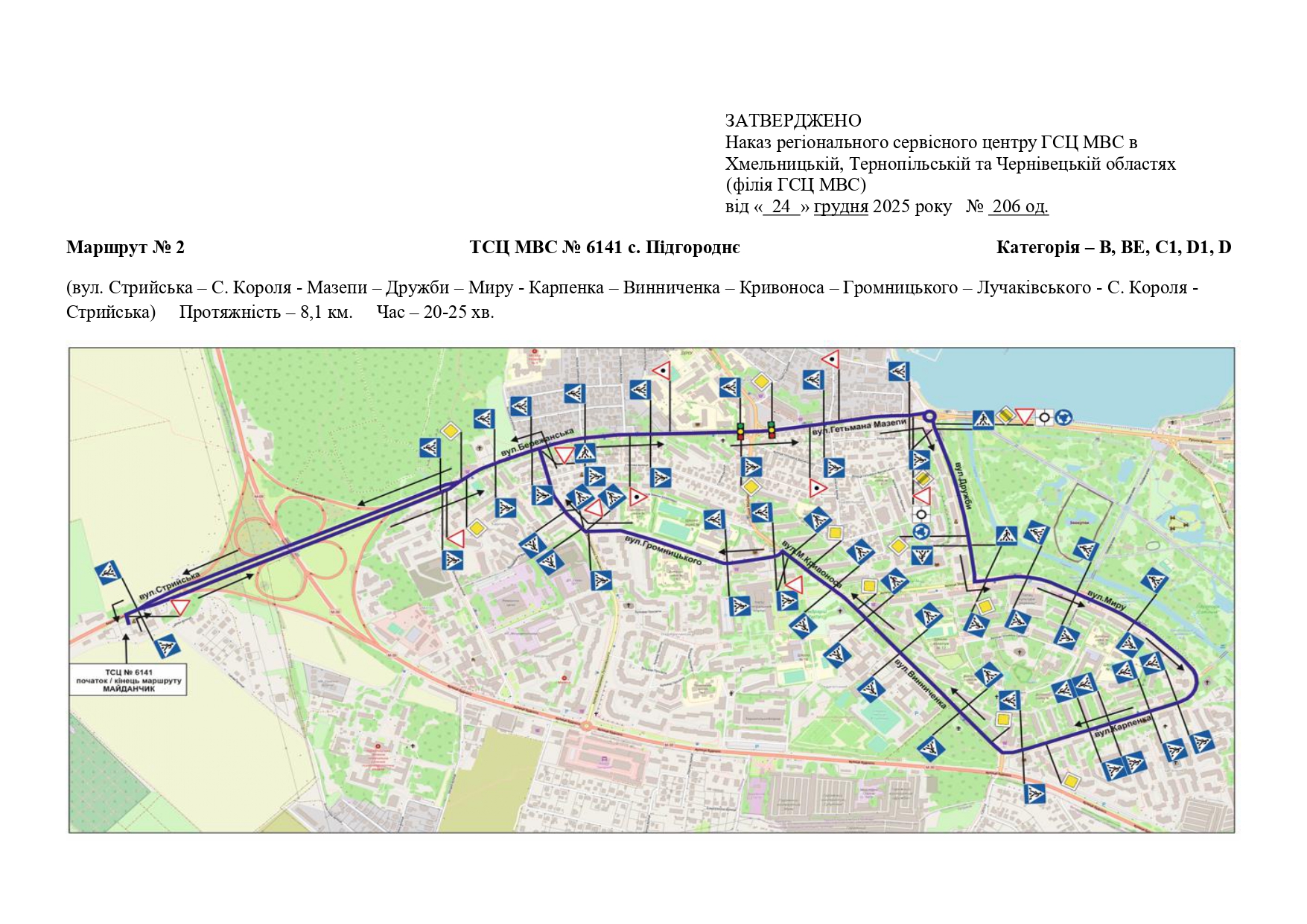Viewport: 1307px width, 924px height.
Task: Click the yield triangle in lakeside sign row
Action: tap(1025, 415)
